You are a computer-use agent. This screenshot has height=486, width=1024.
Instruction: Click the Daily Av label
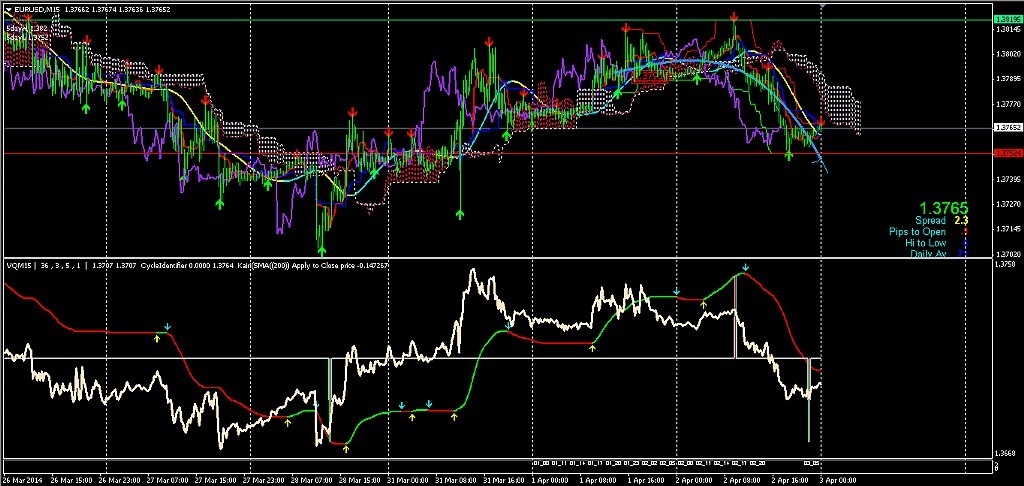(x=927, y=253)
